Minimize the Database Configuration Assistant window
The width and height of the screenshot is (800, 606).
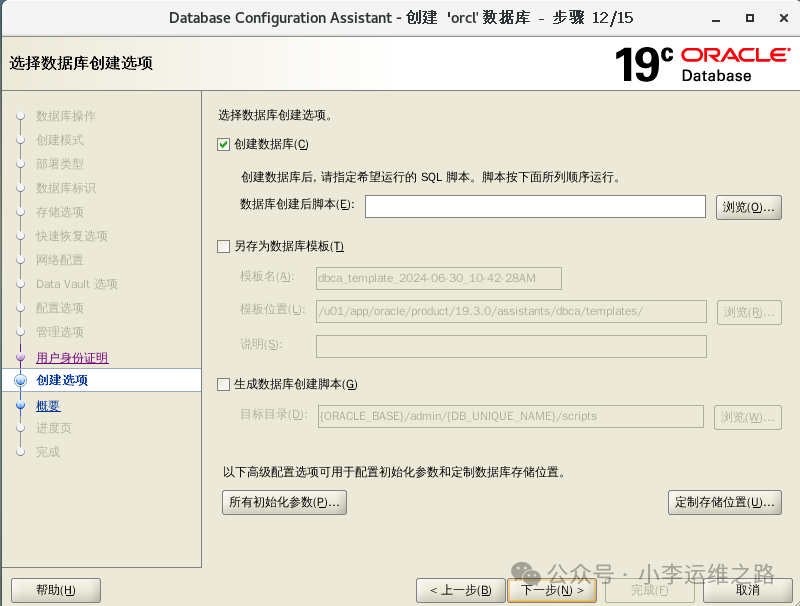[716, 18]
